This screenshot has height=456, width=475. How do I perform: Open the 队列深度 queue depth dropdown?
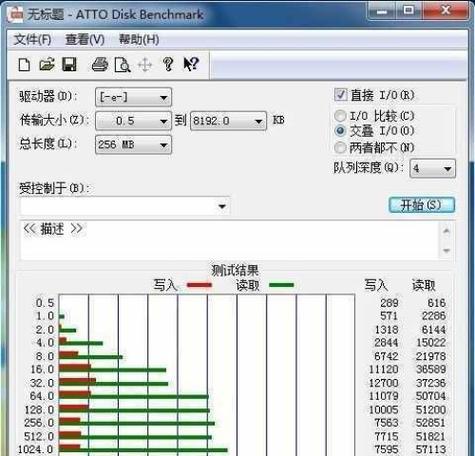(432, 168)
